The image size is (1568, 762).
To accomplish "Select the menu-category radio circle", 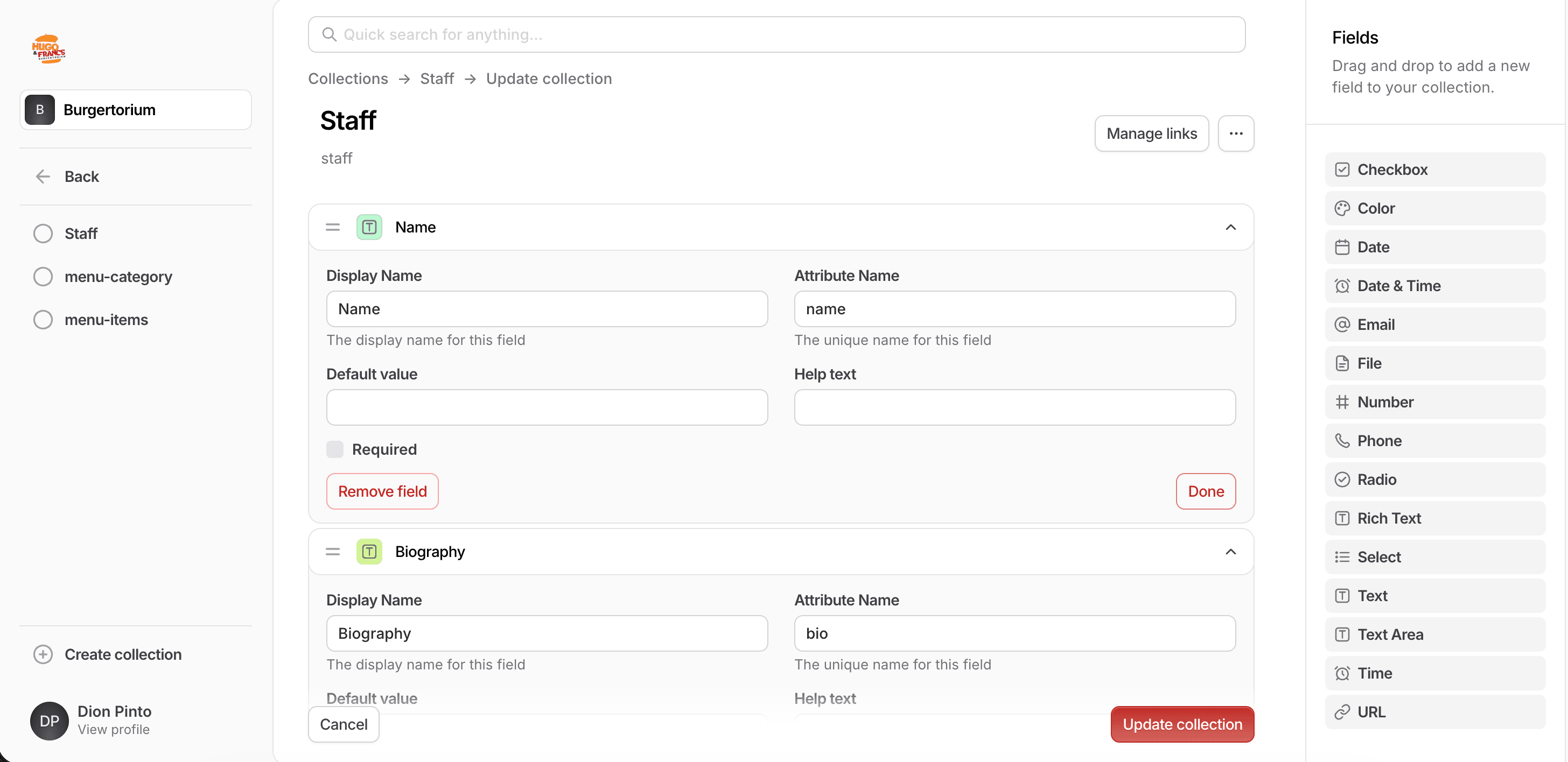I will click(x=43, y=277).
